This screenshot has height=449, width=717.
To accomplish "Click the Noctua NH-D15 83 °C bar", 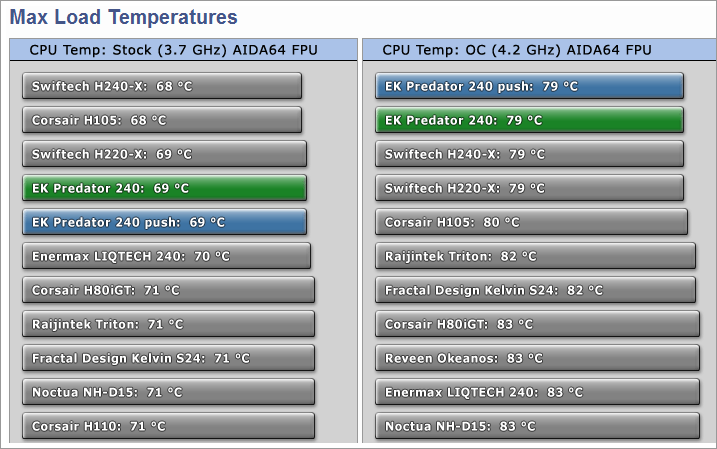I will (537, 426).
